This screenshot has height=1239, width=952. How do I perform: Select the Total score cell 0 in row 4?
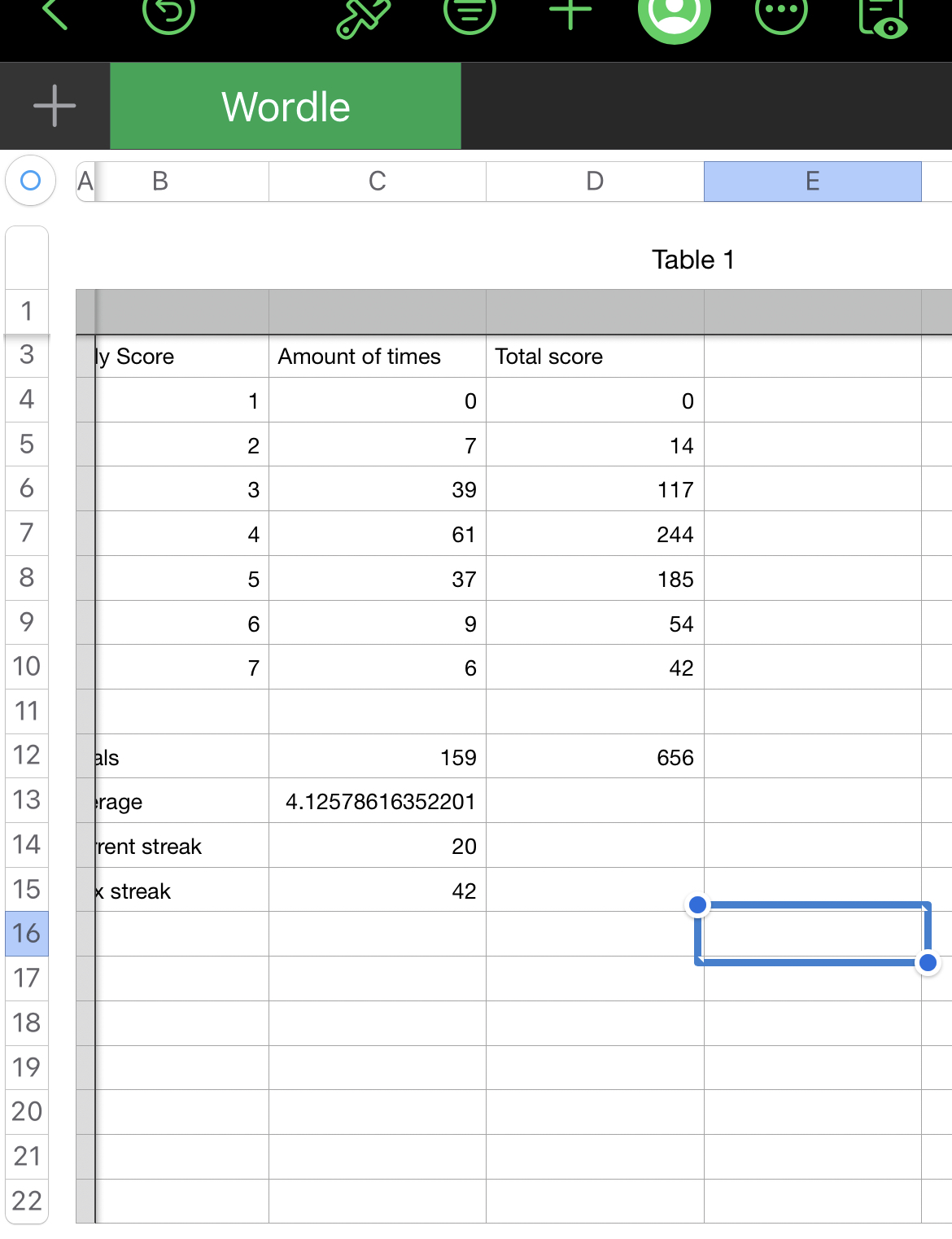596,400
